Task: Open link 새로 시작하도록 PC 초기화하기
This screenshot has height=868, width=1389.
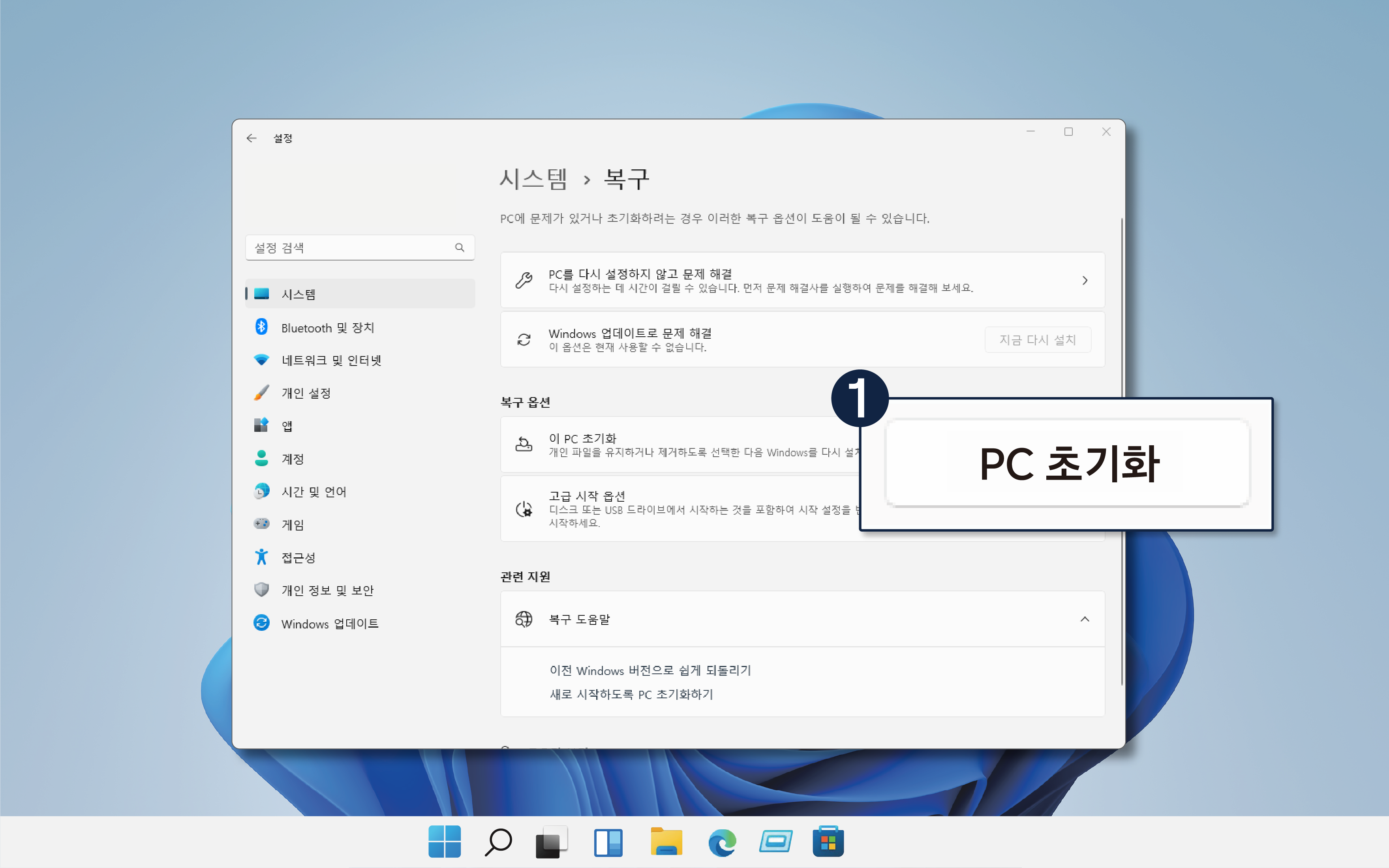Action: coord(631,695)
